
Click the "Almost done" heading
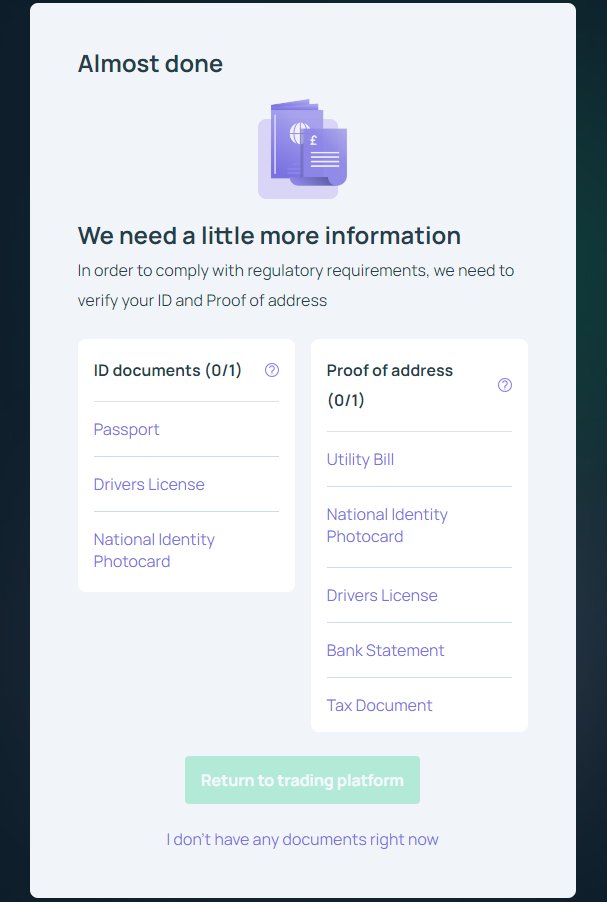point(150,64)
